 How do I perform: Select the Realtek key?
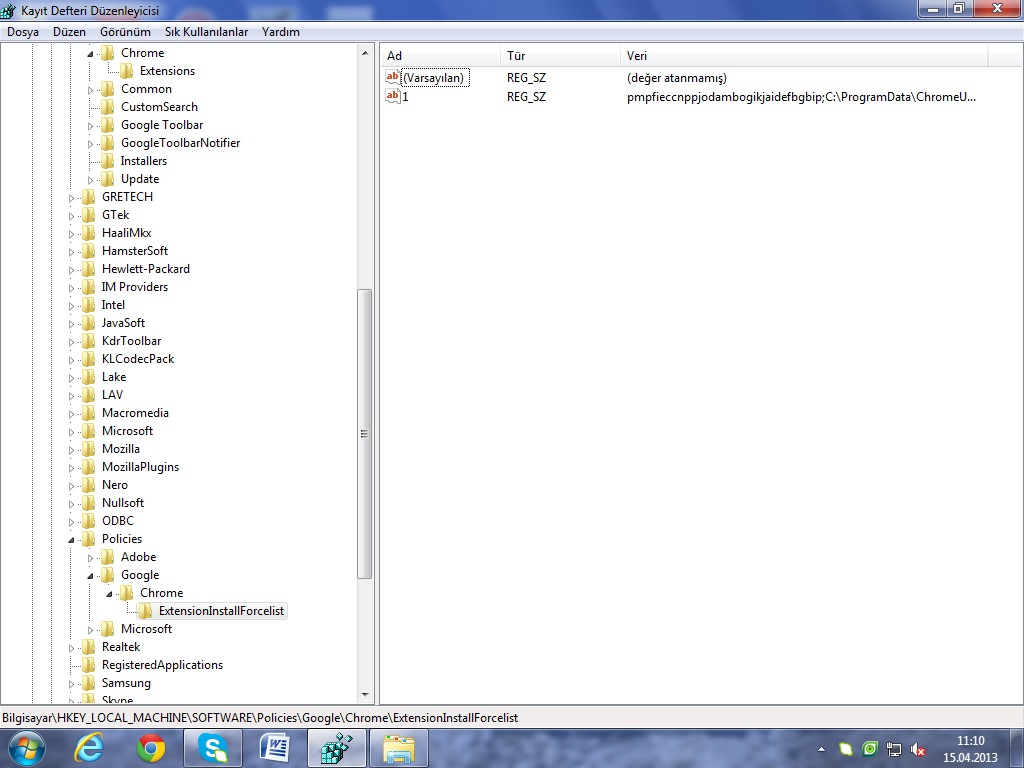click(x=121, y=647)
